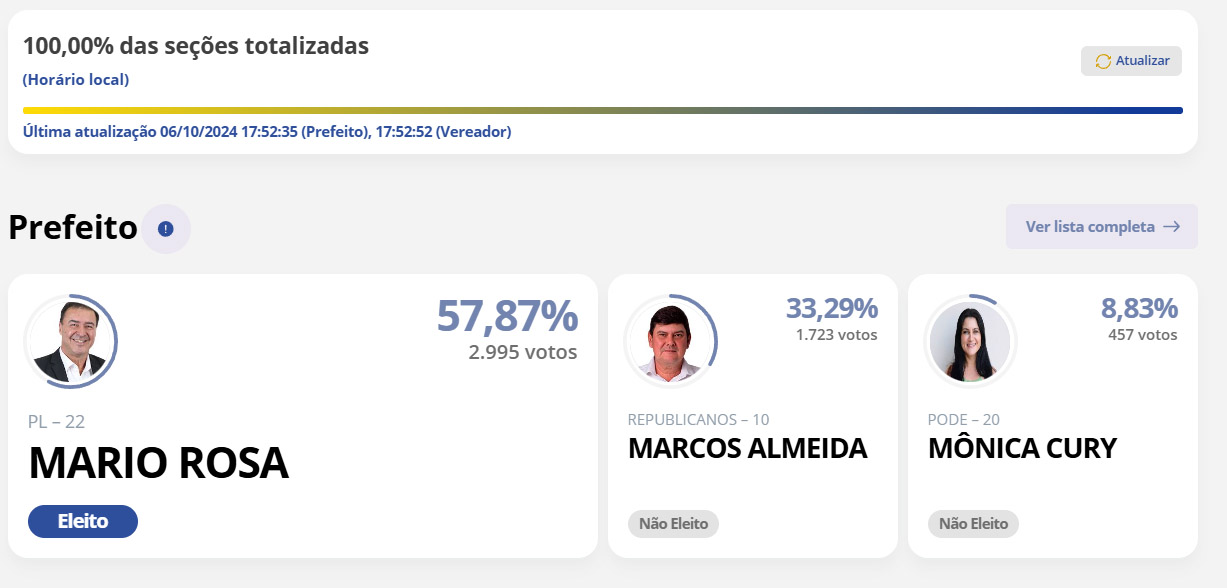Click Marcos Almeida's Não Eleito badge
Screen dimensions: 1227x588
click(673, 523)
